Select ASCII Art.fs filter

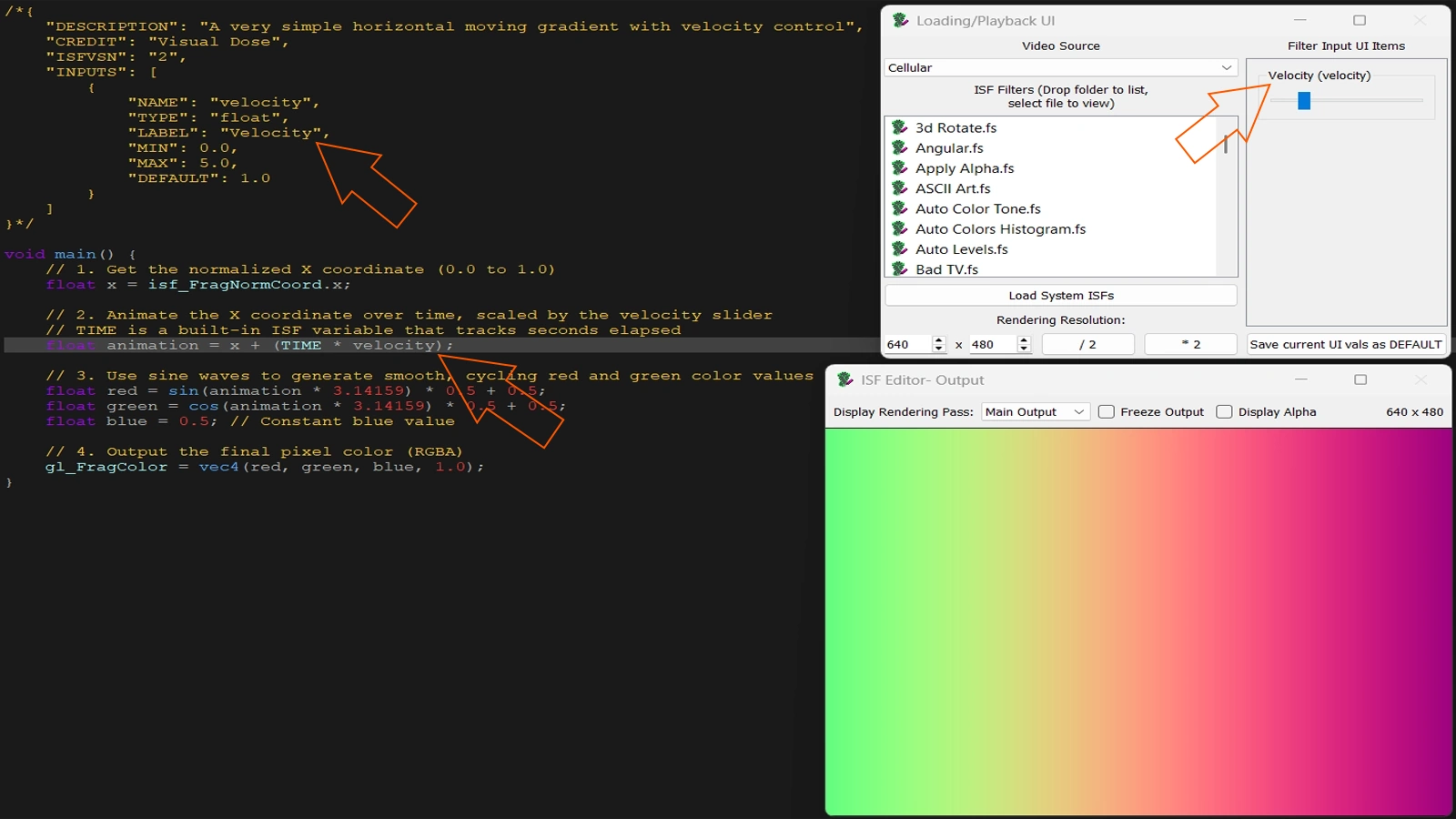pyautogui.click(x=1051, y=187)
